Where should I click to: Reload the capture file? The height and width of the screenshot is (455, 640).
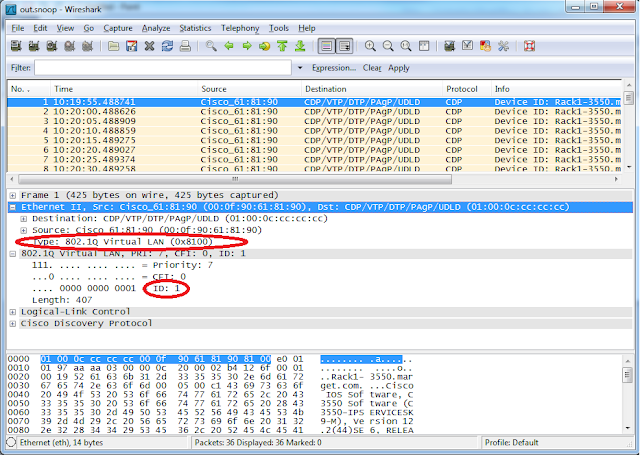click(x=167, y=46)
